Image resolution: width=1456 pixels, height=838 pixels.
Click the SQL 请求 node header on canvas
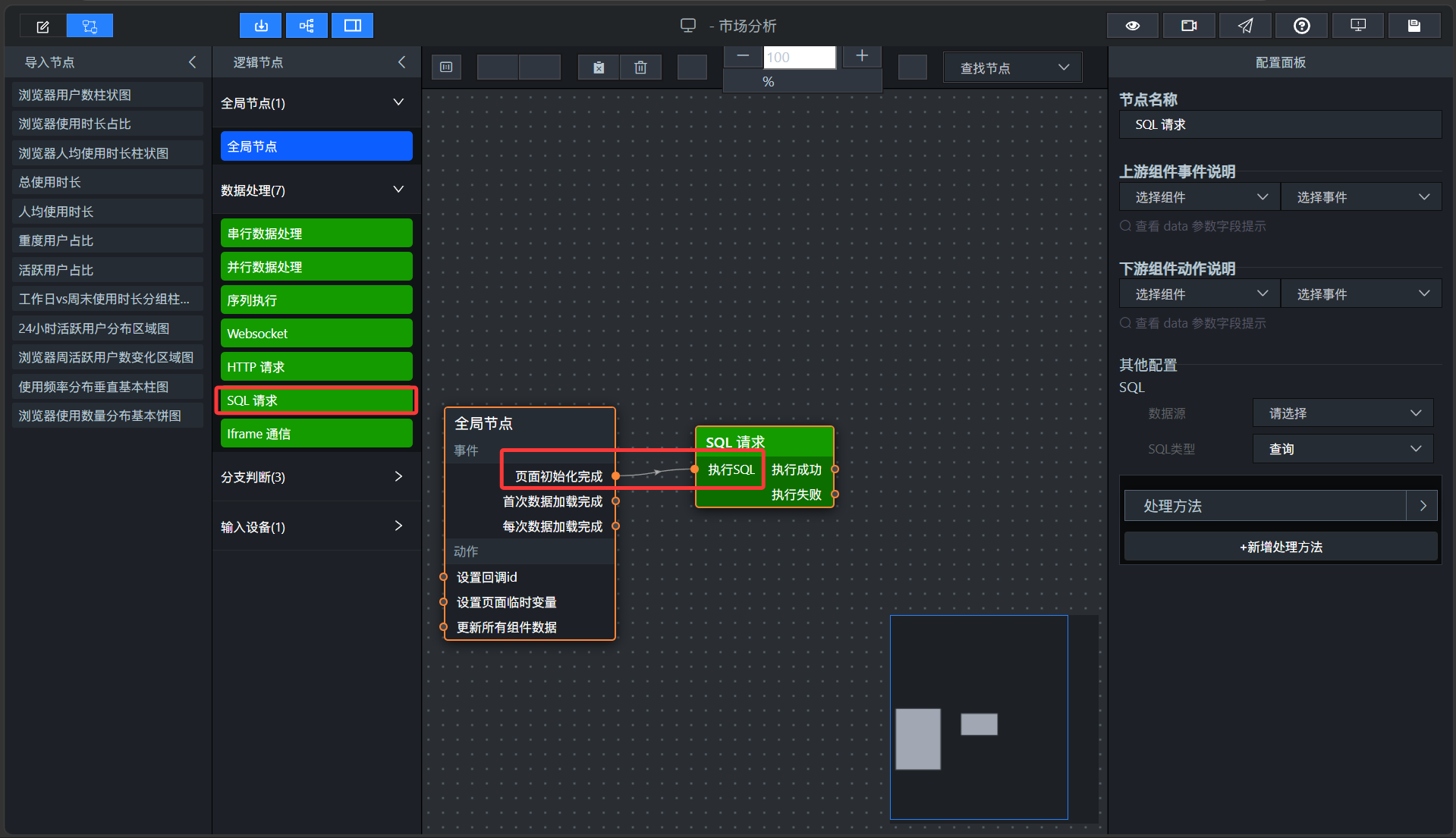point(765,441)
